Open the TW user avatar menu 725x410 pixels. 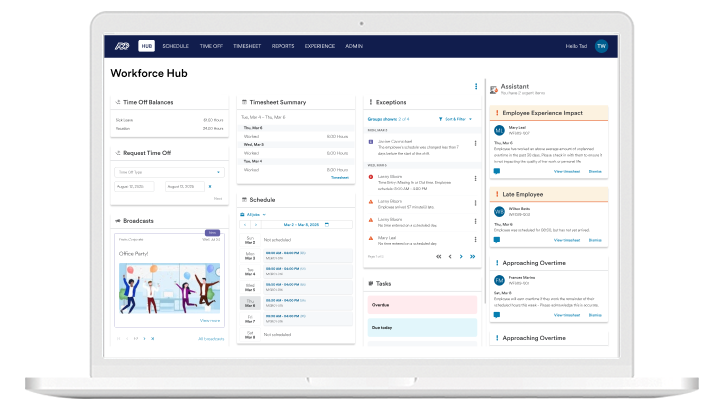coord(601,46)
